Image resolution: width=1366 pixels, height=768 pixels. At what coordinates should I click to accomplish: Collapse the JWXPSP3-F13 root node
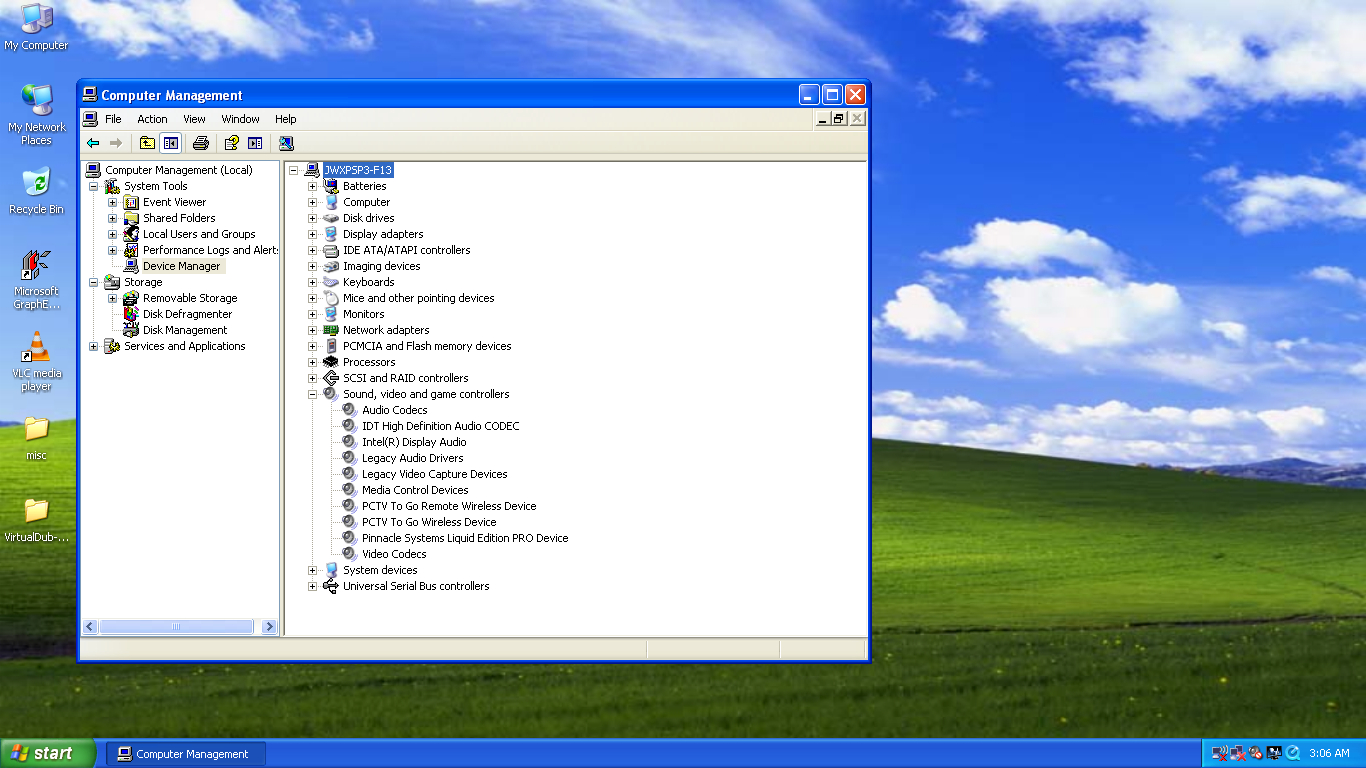293,170
